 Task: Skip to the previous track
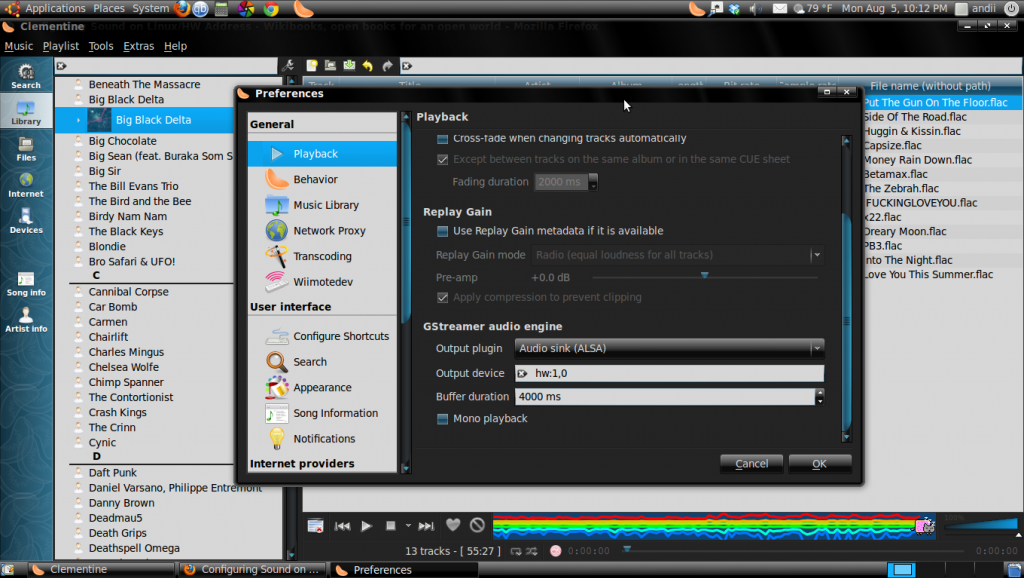(x=342, y=526)
